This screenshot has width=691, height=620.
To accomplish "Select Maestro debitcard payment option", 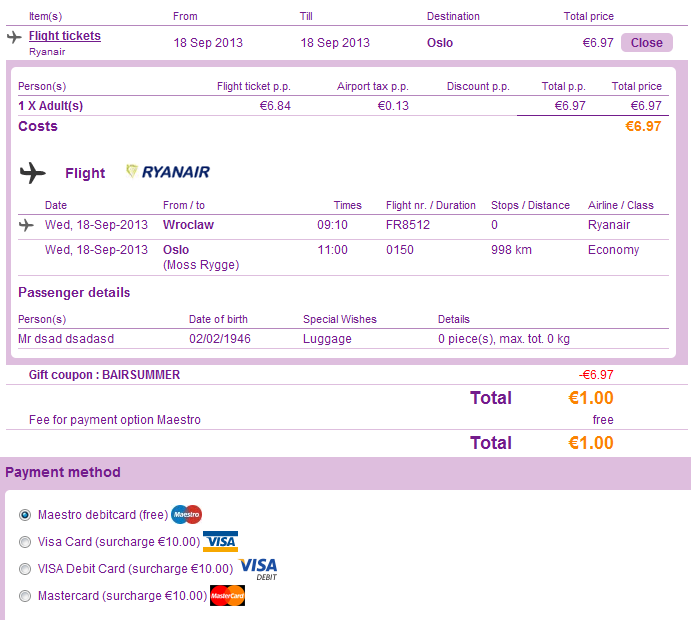I will pos(25,515).
